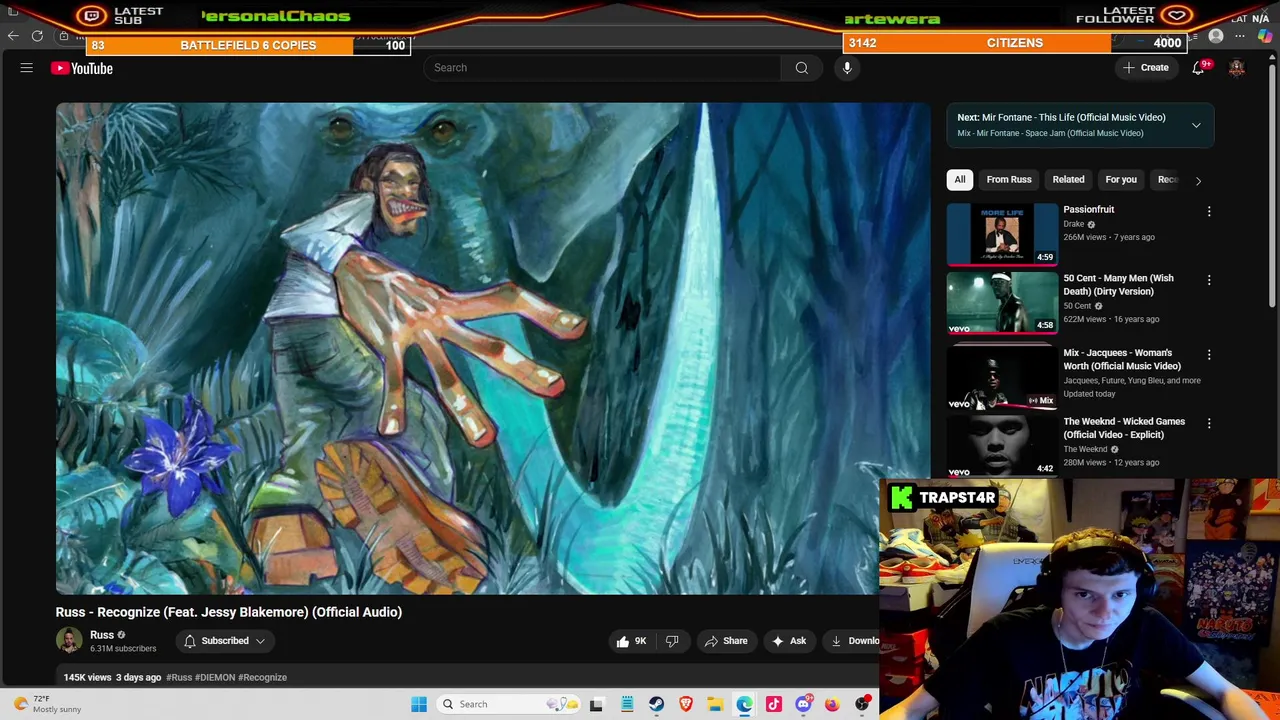Switch to Edge browser on the taskbar
Screen dimensions: 1280x720
[x=744, y=704]
